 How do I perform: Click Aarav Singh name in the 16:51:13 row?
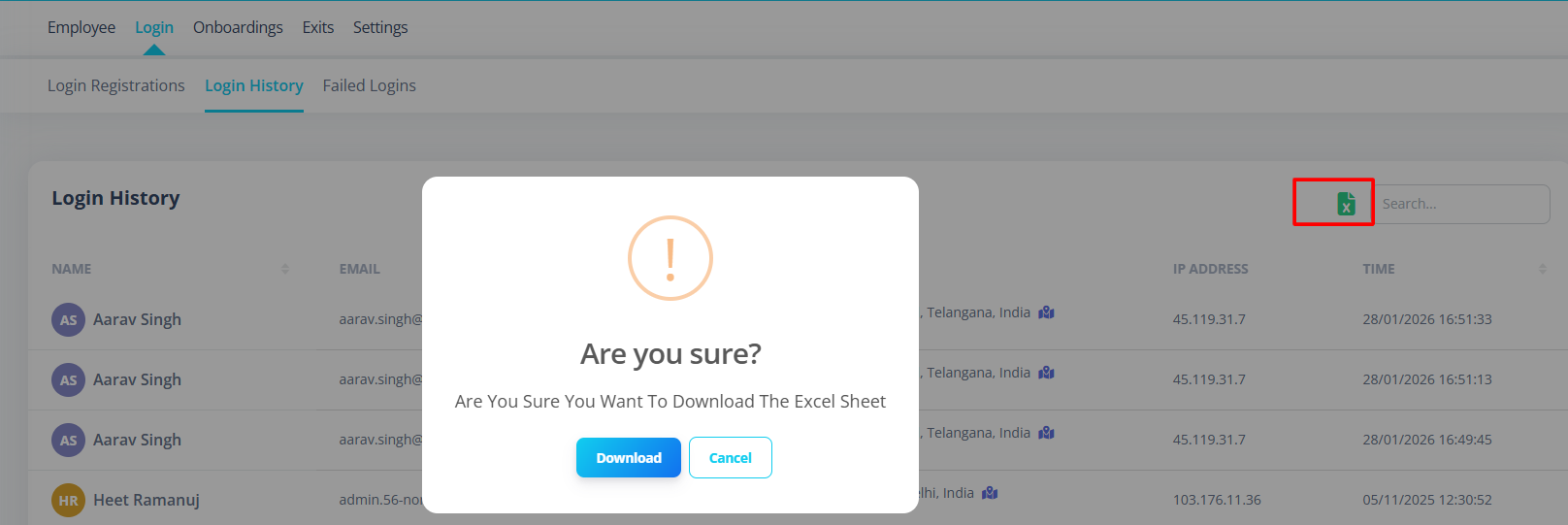137,379
